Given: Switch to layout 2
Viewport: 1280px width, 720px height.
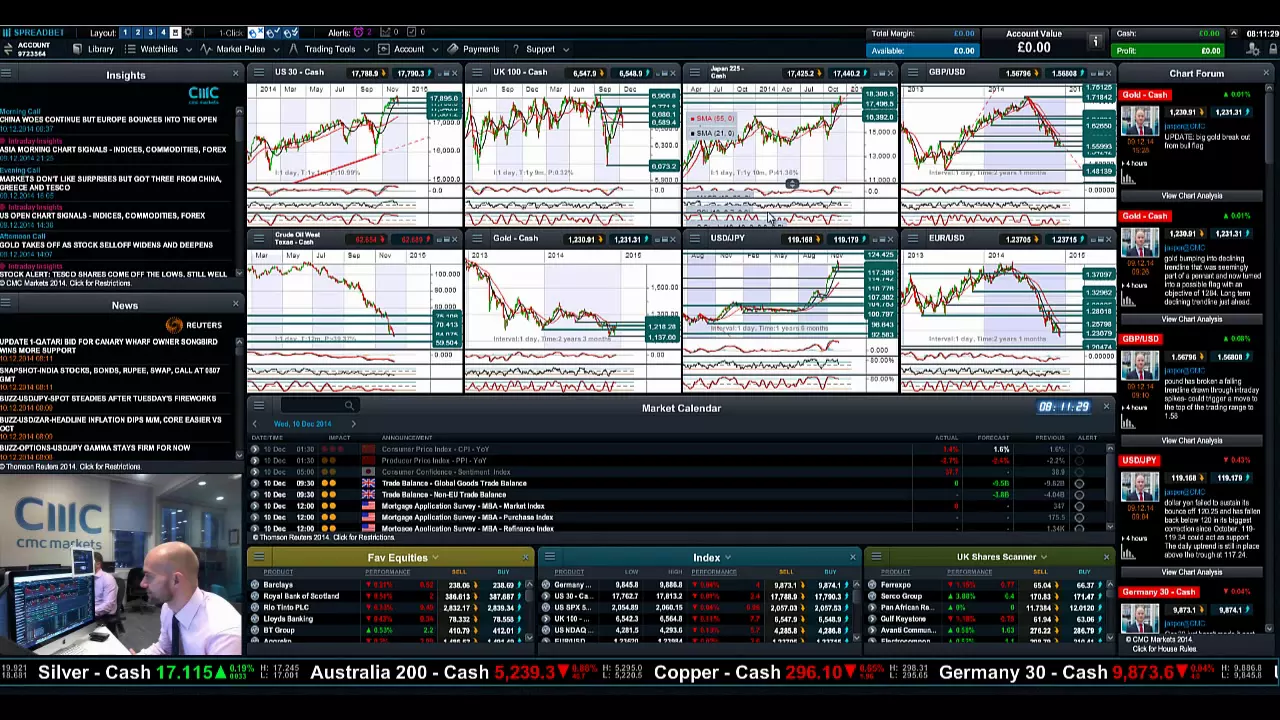Looking at the screenshot, I should coord(137,33).
